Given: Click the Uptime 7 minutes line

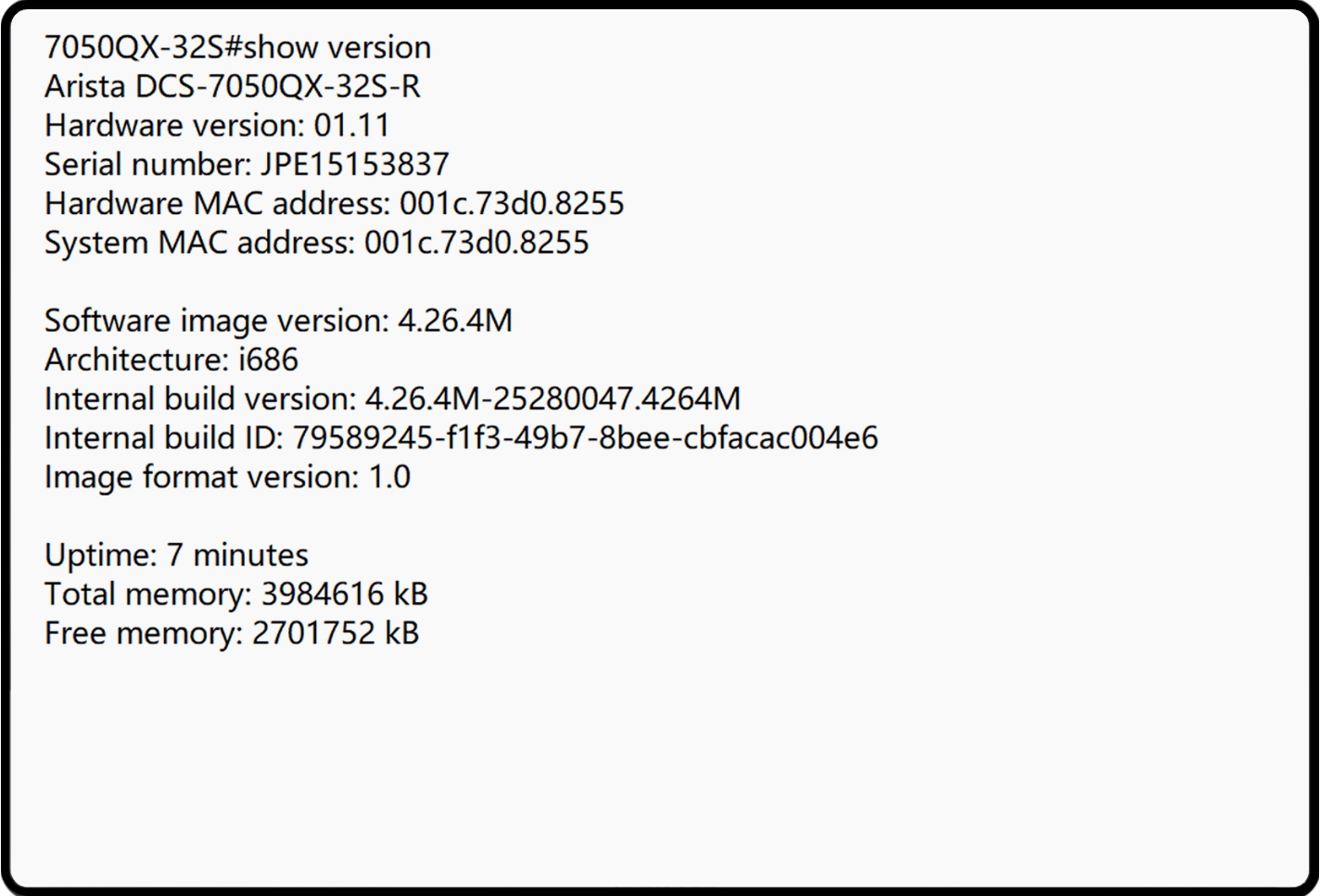Looking at the screenshot, I should click(176, 555).
